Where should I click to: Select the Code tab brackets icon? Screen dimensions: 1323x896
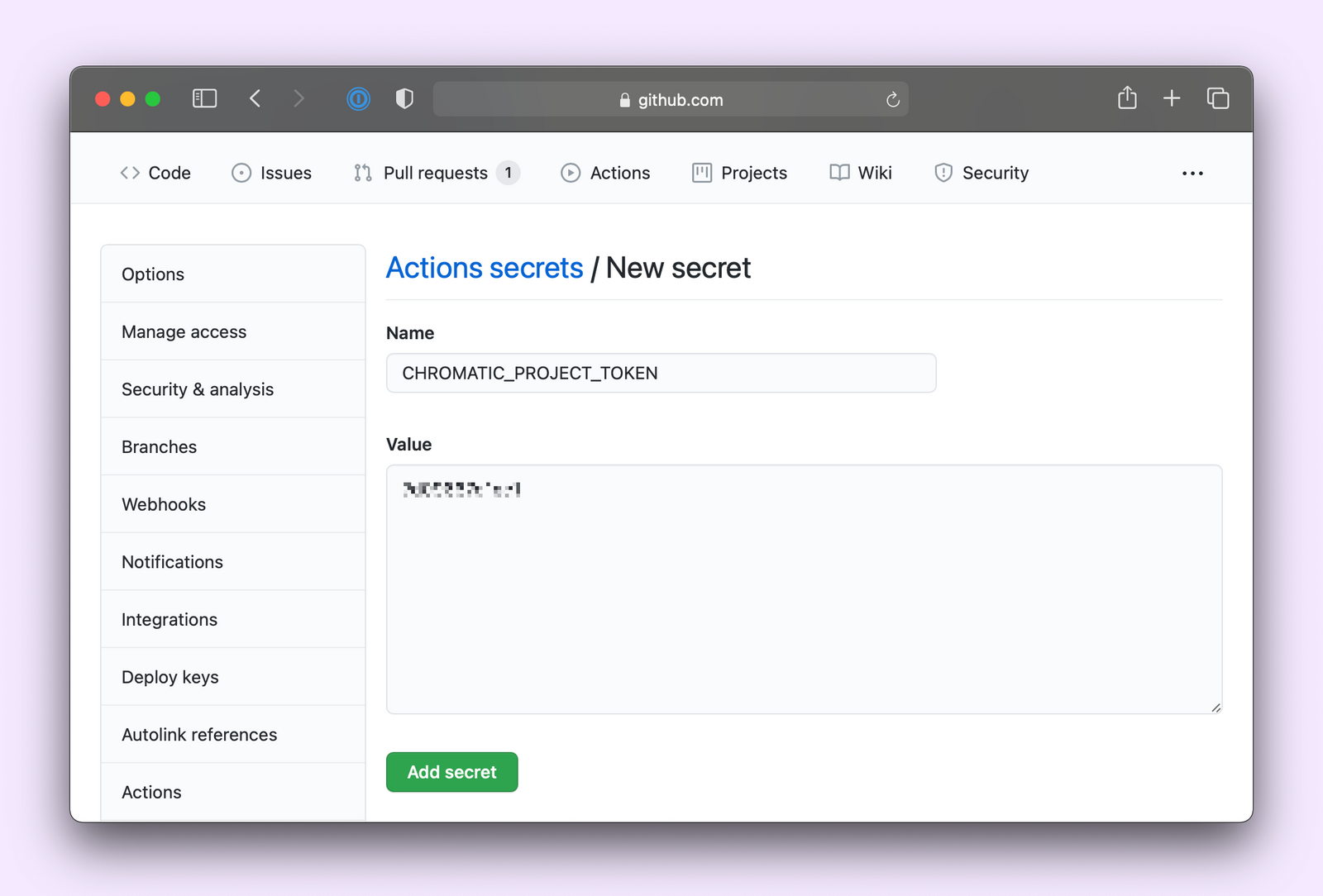pos(129,173)
